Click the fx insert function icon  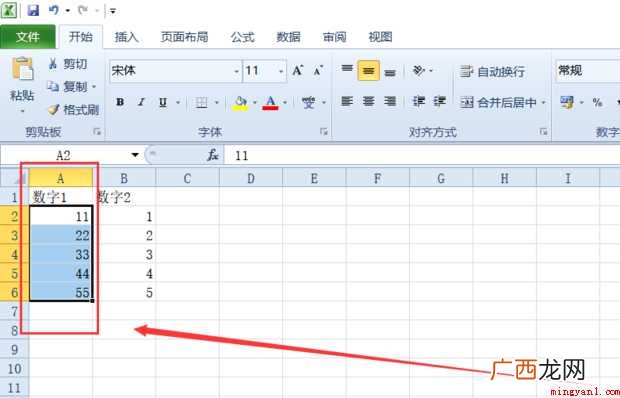[213, 155]
